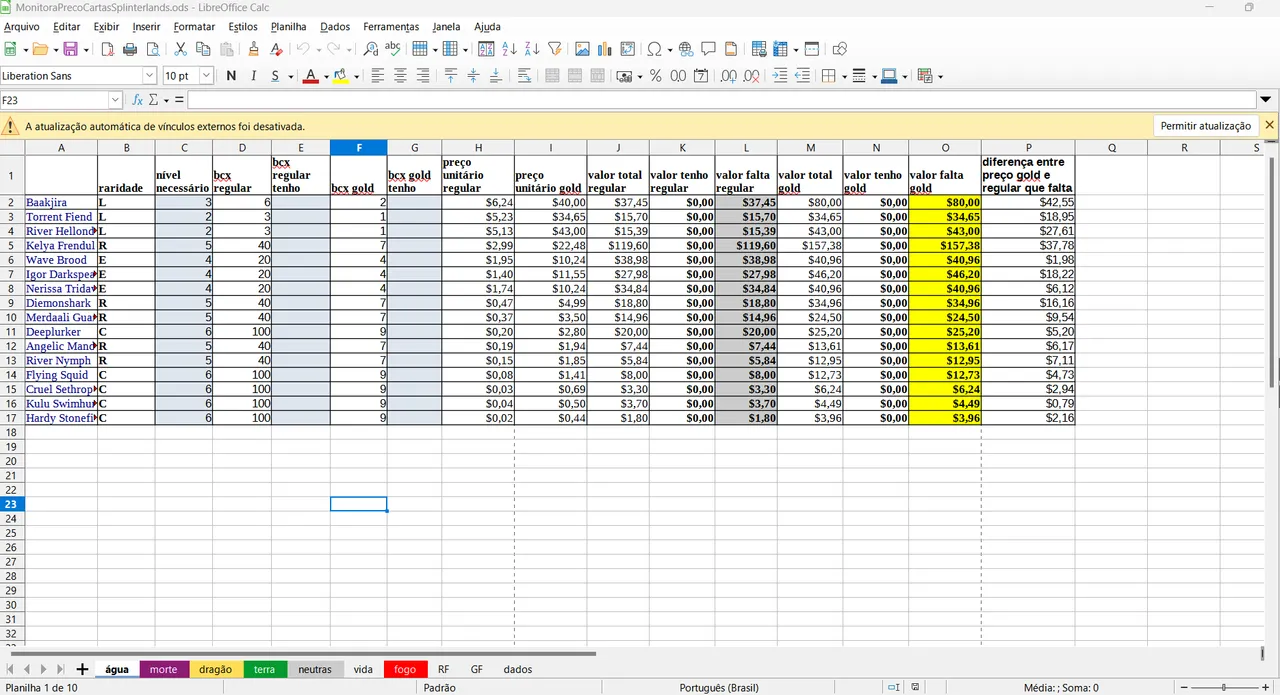Click the Permitir atualização button

[x=1206, y=126]
